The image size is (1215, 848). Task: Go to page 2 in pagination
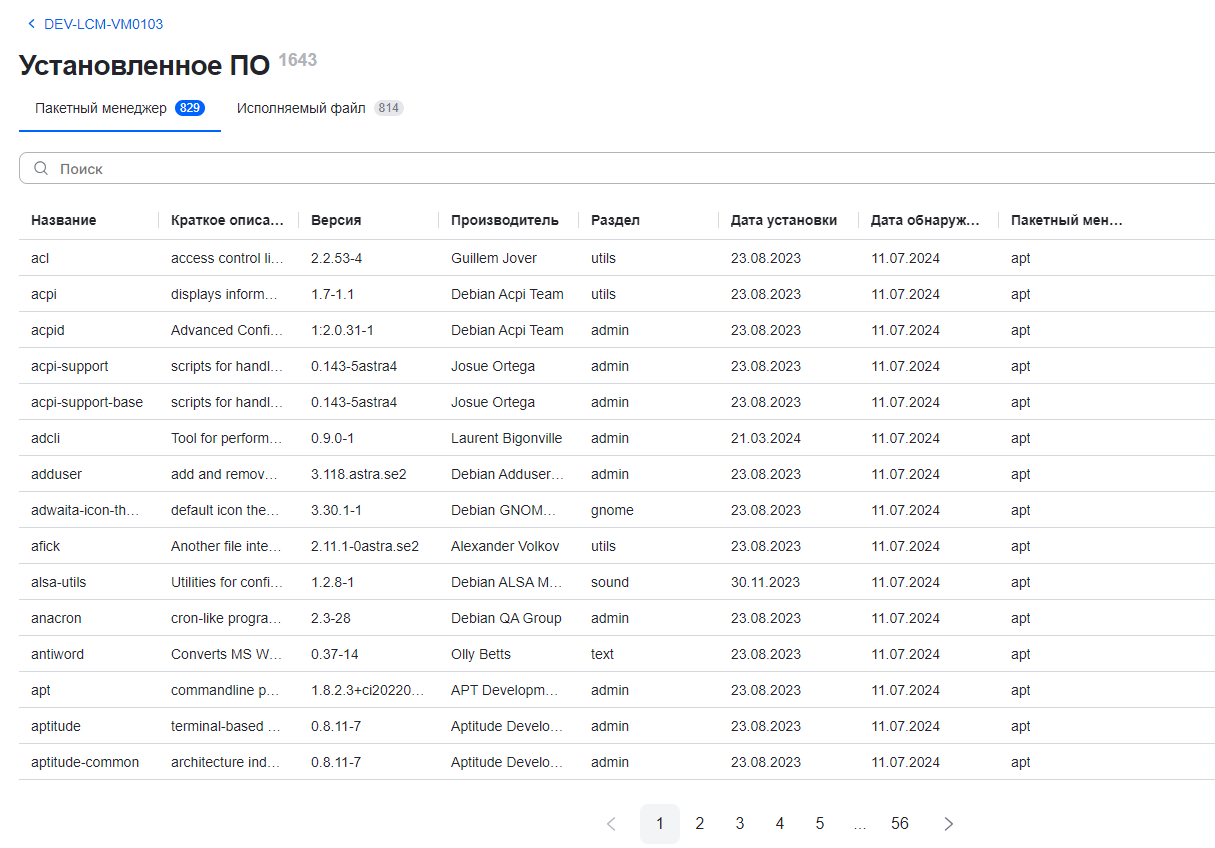[x=700, y=824]
